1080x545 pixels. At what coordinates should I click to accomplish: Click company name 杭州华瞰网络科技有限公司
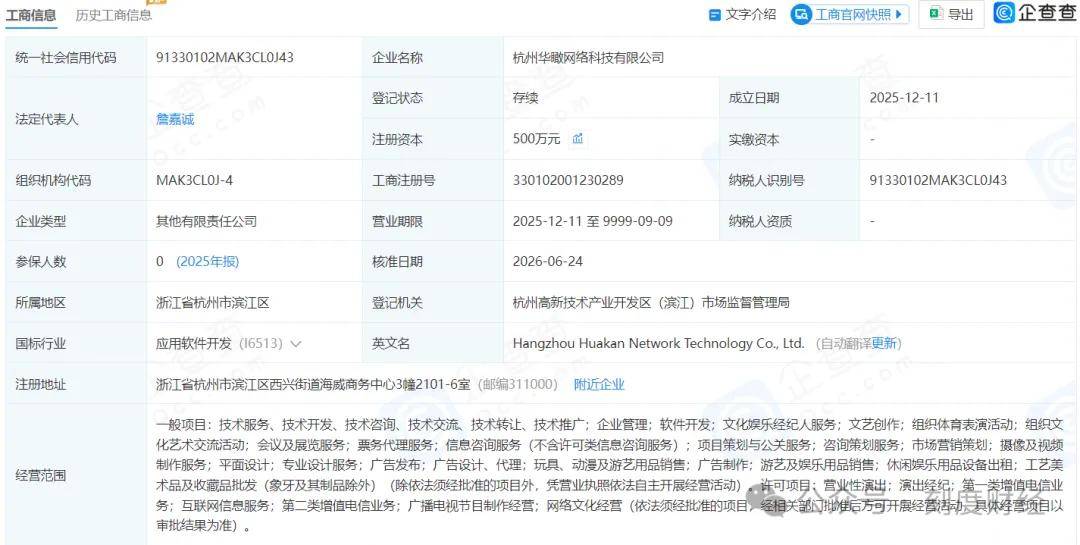[588, 58]
